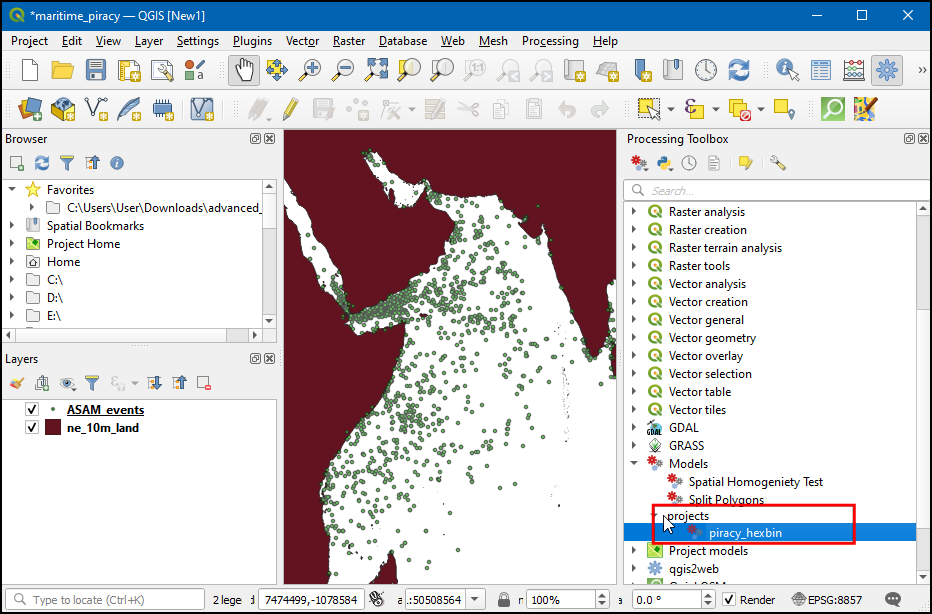Open the Layer menu

click(x=149, y=41)
